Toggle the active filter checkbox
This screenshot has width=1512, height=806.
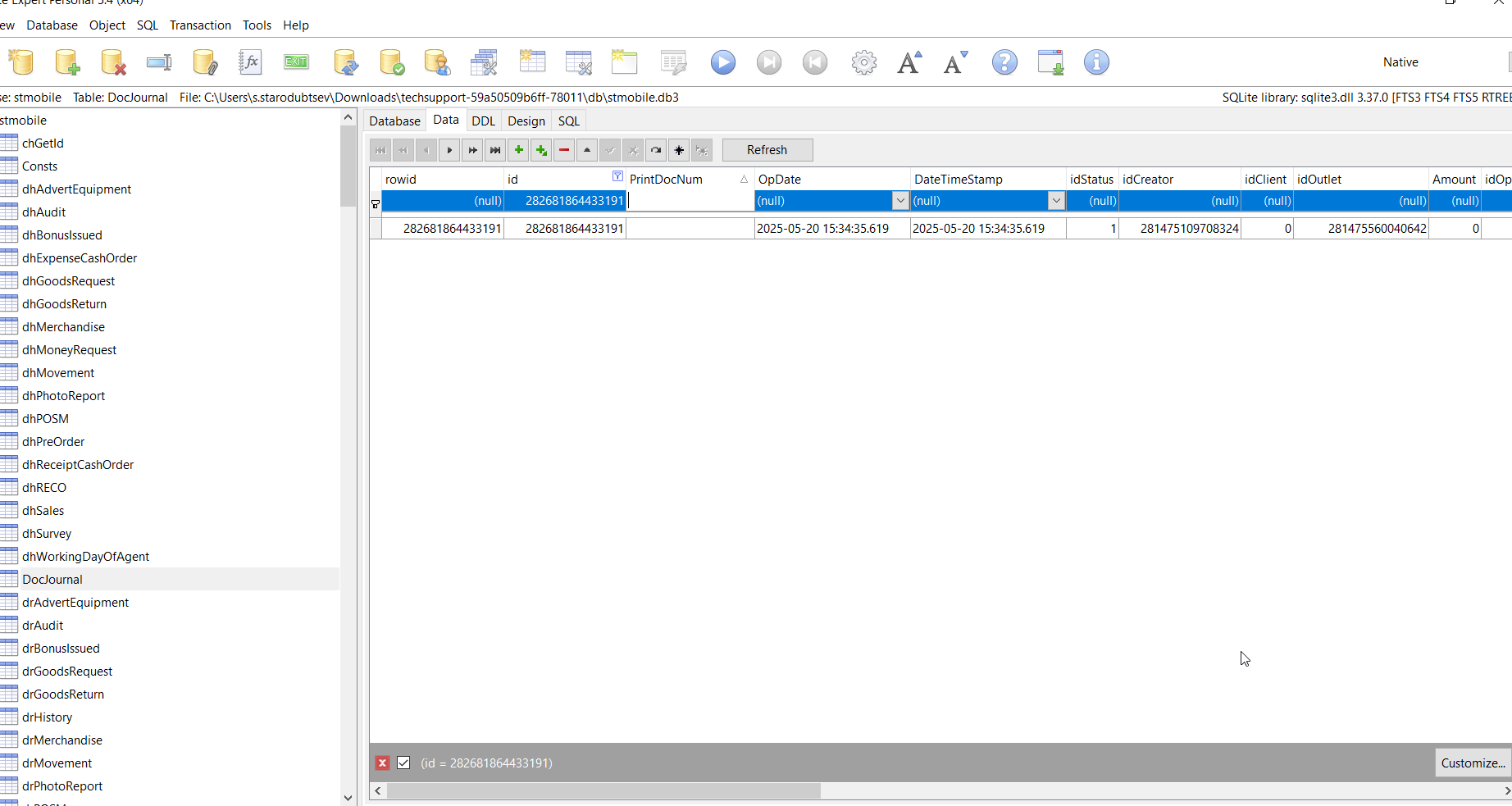(x=403, y=763)
